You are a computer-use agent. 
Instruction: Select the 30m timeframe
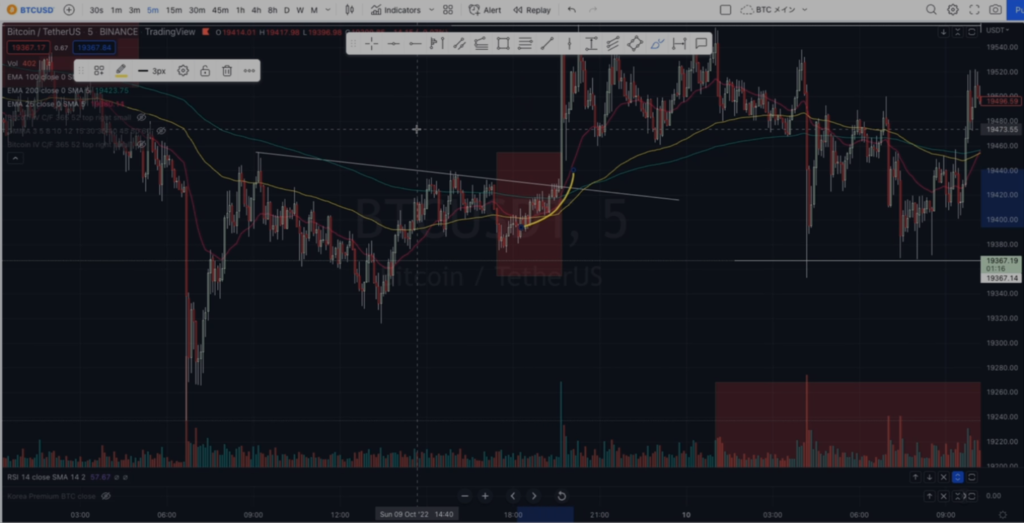coord(197,10)
